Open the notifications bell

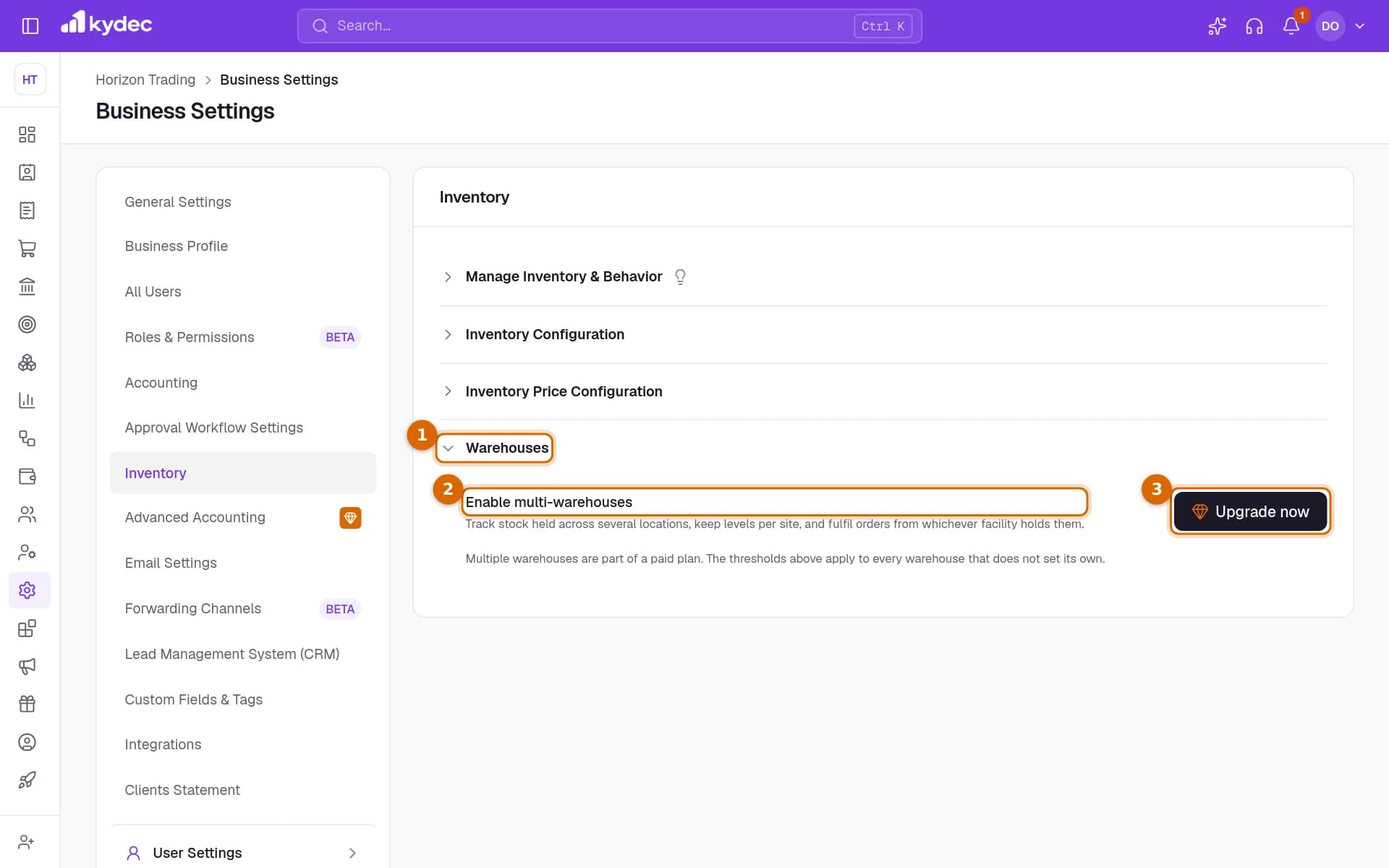click(x=1291, y=26)
